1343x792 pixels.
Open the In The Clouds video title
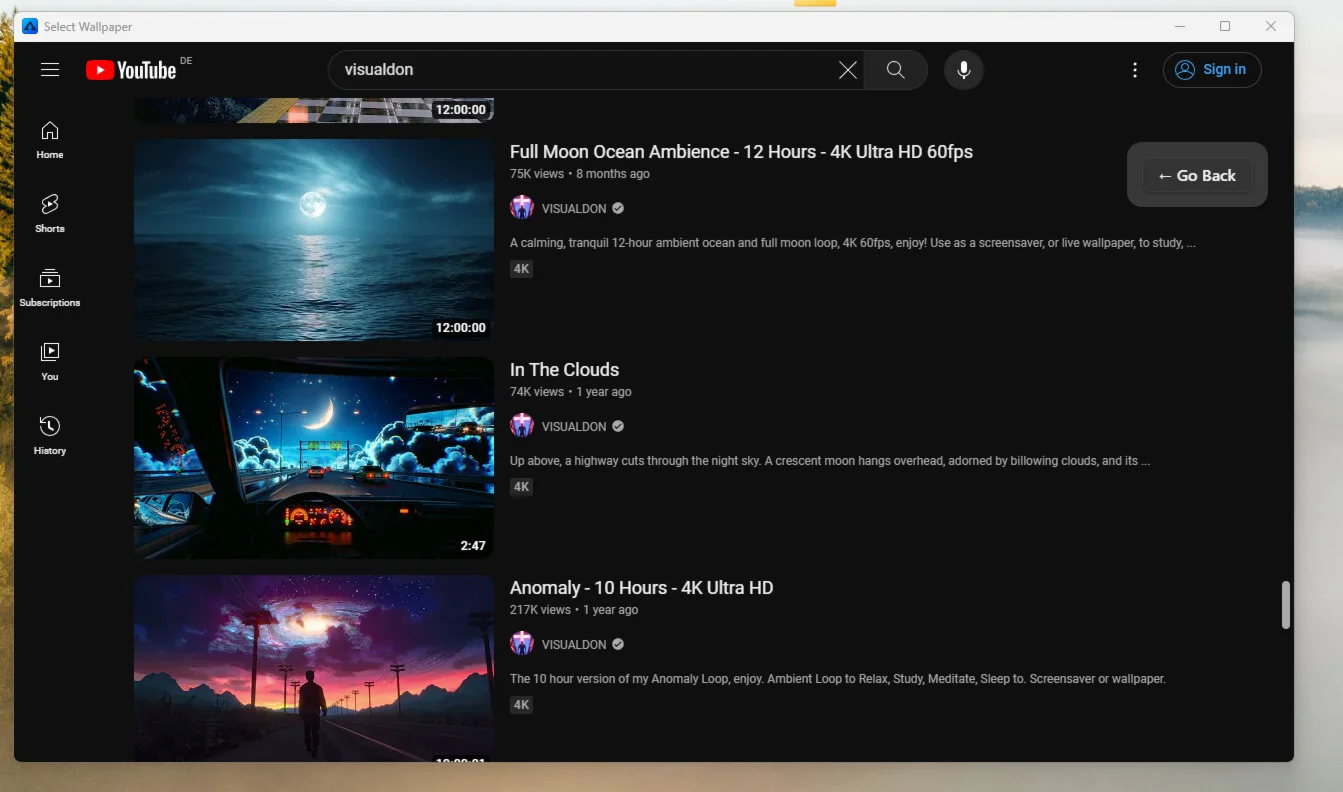click(x=564, y=370)
